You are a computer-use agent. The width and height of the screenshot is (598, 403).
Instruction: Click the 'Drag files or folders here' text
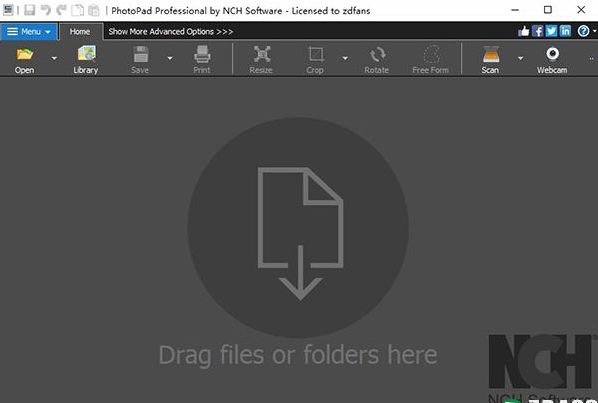pos(298,355)
